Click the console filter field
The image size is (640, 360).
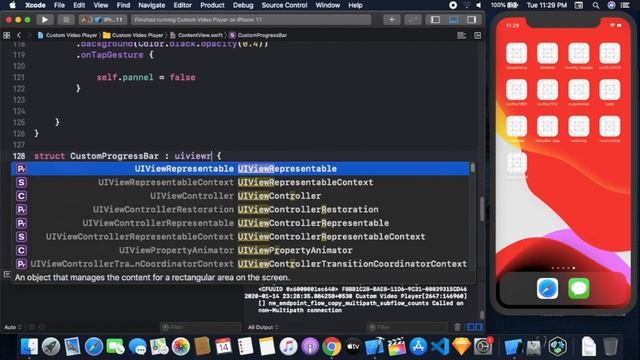(x=408, y=327)
